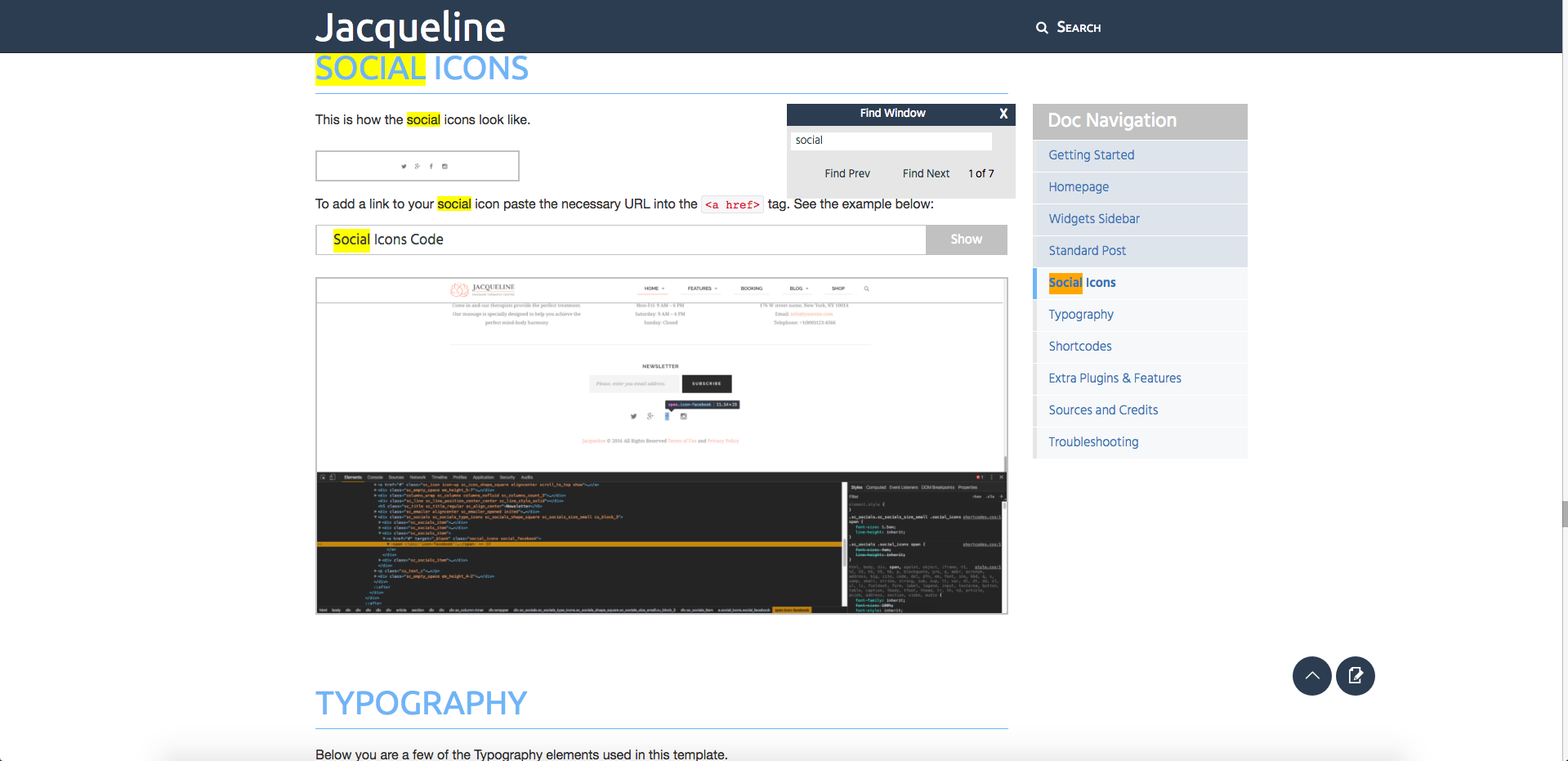Click the developer tools screenshot thumbnail
1568x761 pixels.
(x=661, y=445)
